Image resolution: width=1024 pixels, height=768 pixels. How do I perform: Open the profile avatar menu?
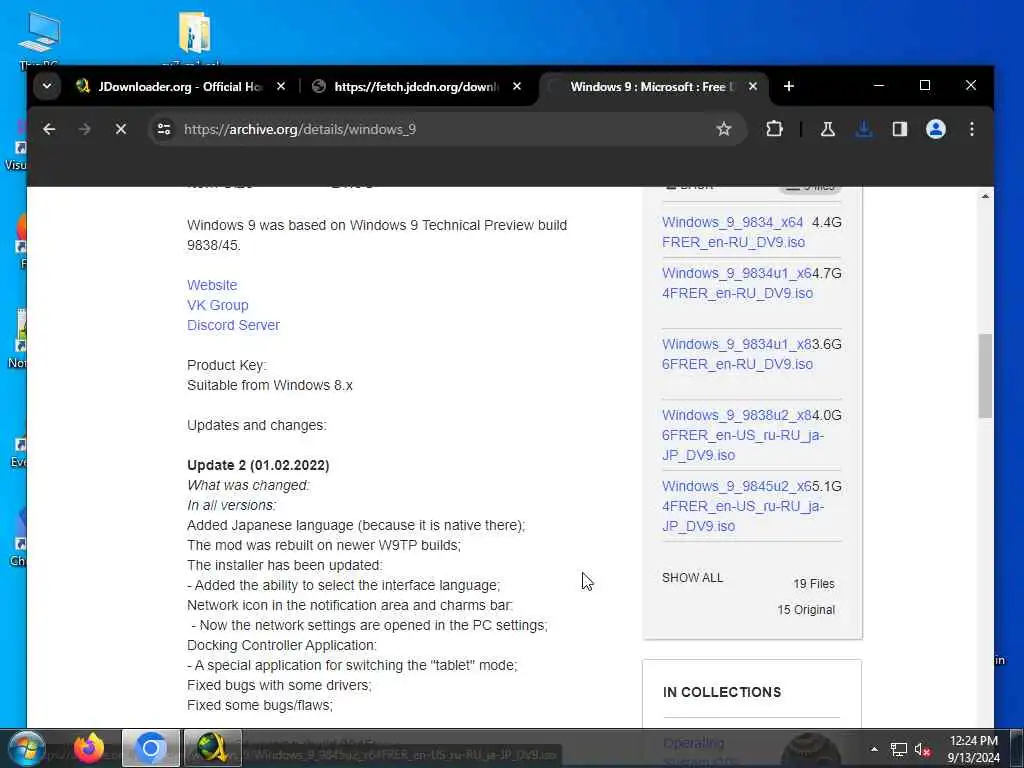(936, 129)
